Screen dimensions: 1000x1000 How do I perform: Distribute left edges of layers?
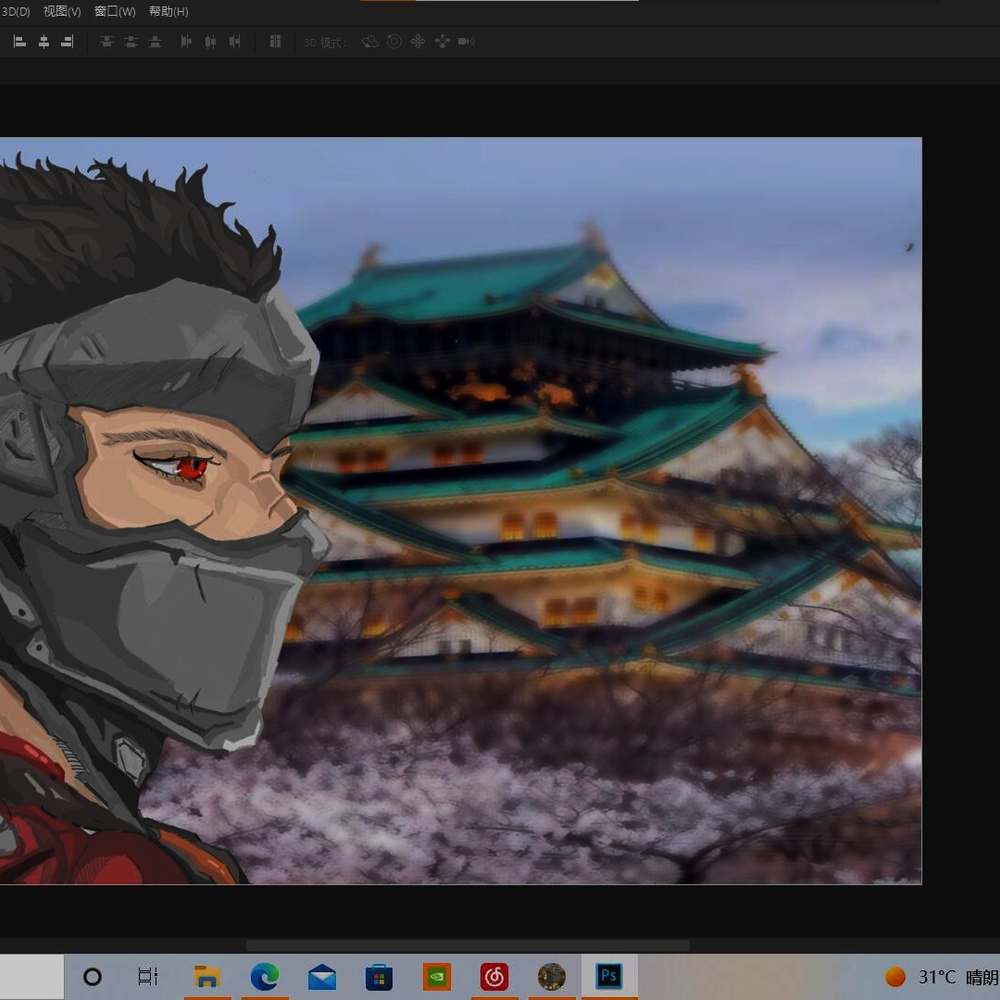pos(186,42)
